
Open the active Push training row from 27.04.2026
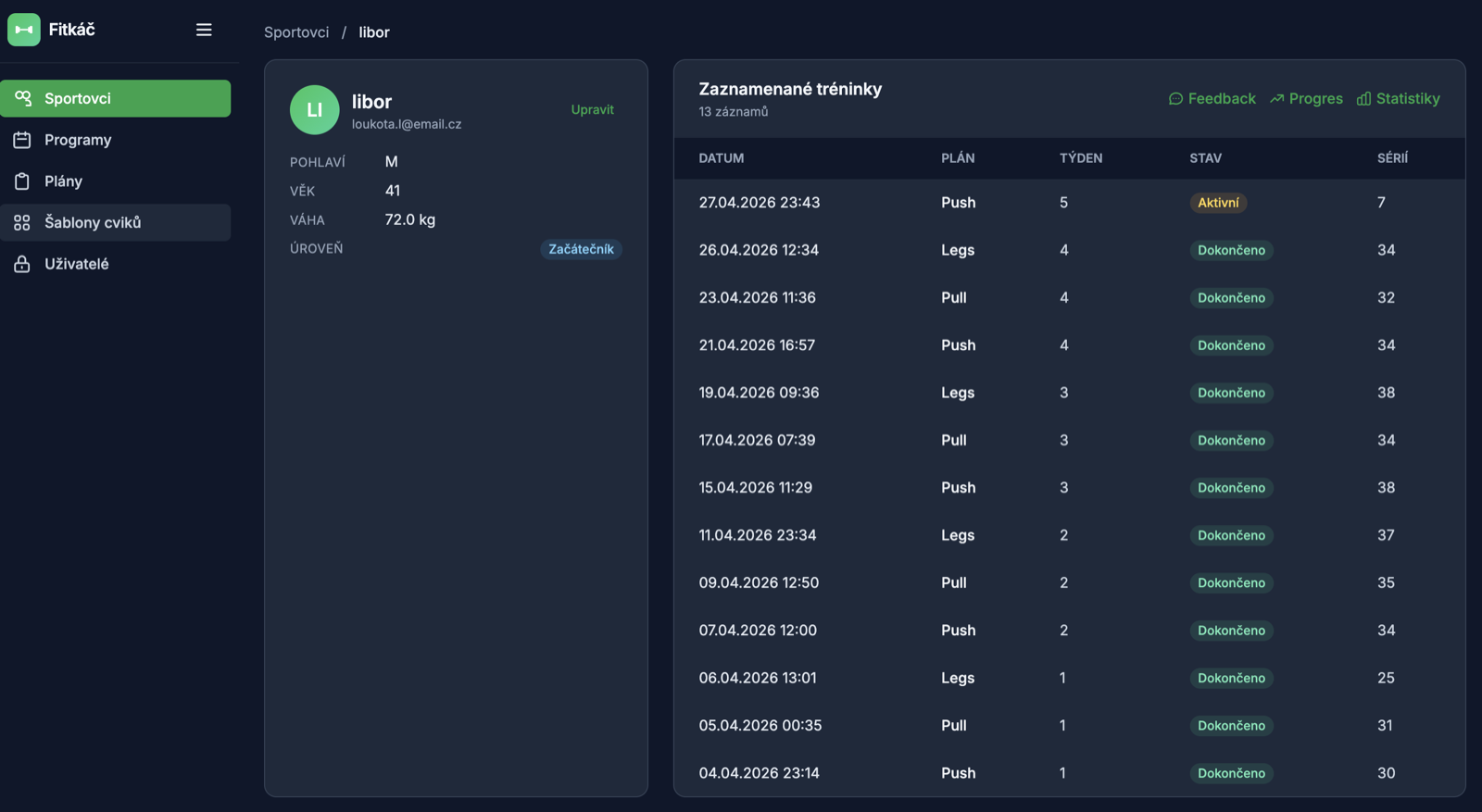coord(1070,203)
